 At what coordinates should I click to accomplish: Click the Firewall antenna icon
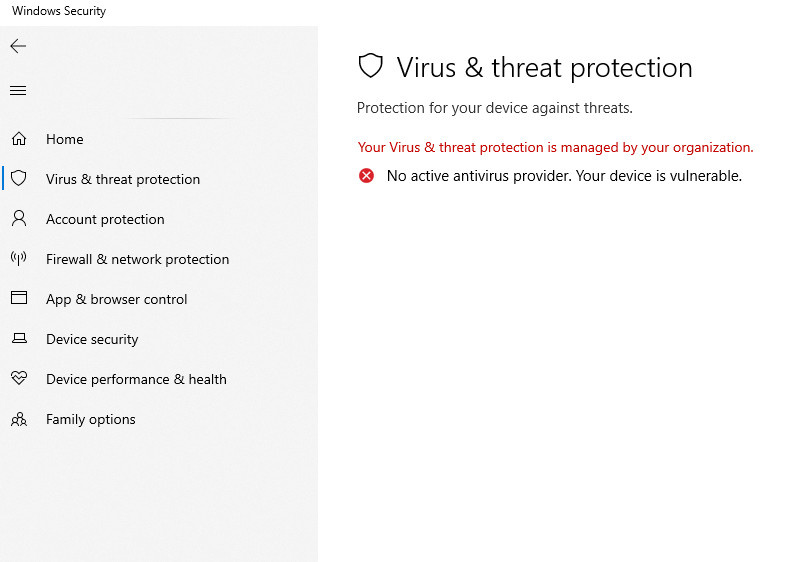pos(19,258)
